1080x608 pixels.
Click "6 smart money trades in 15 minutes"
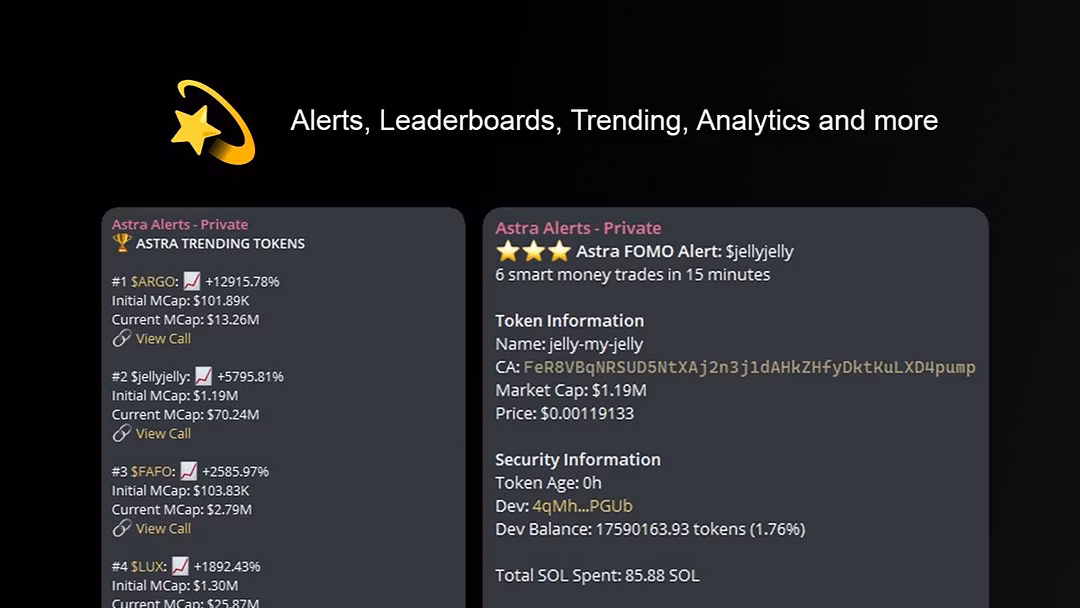632,275
